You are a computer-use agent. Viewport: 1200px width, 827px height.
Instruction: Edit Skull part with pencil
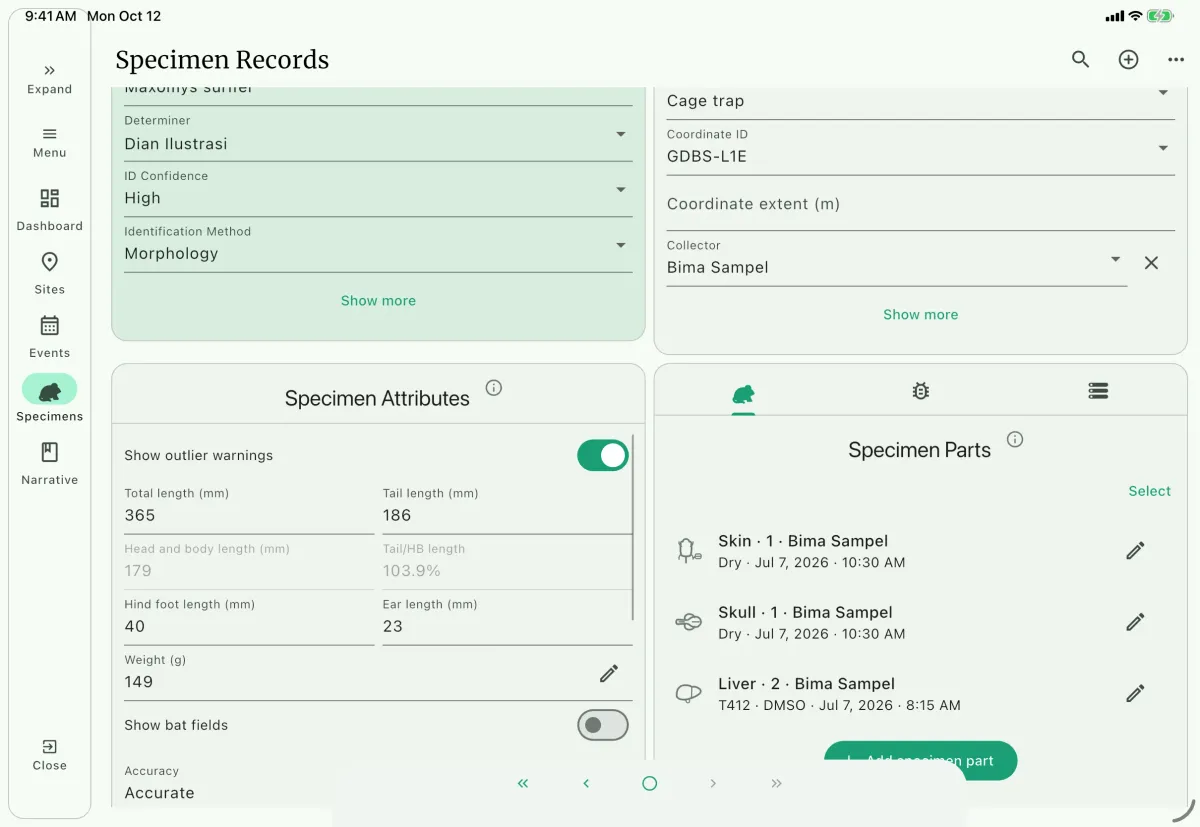(x=1135, y=622)
